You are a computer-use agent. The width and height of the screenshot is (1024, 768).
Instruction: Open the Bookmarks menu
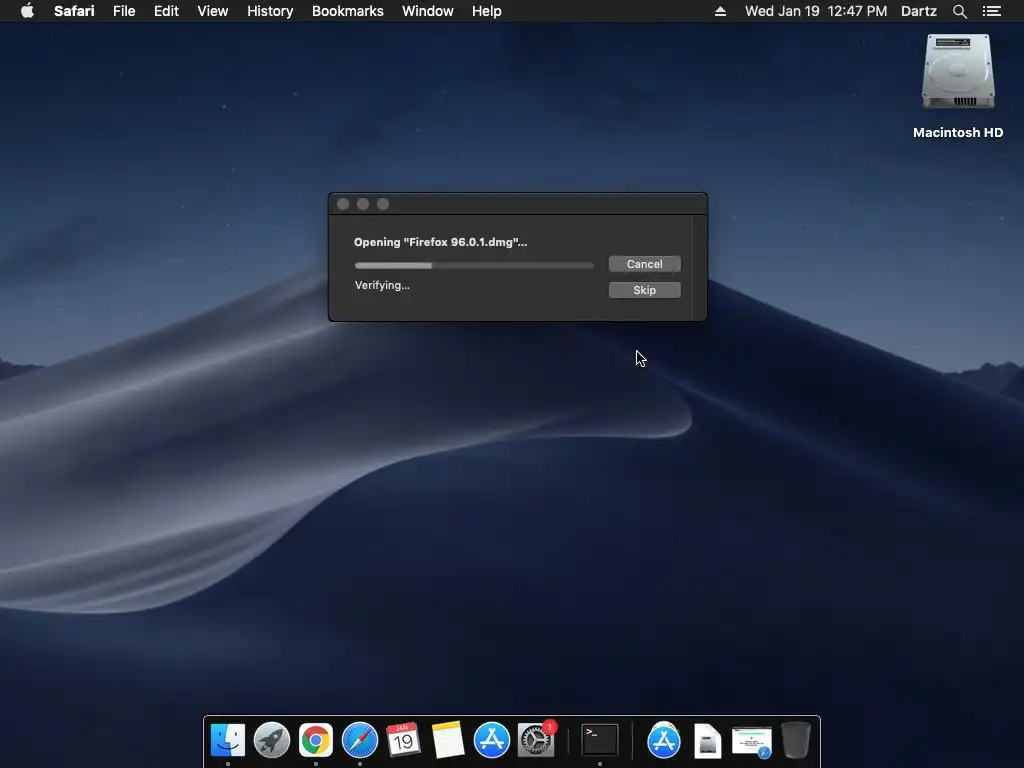point(347,11)
